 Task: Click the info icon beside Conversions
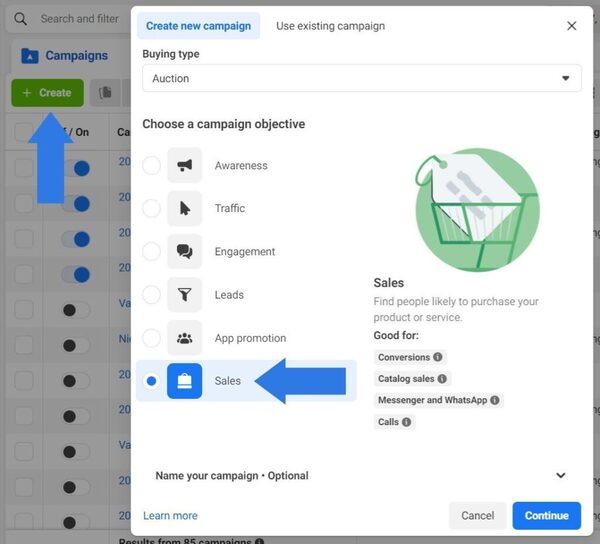point(438,357)
